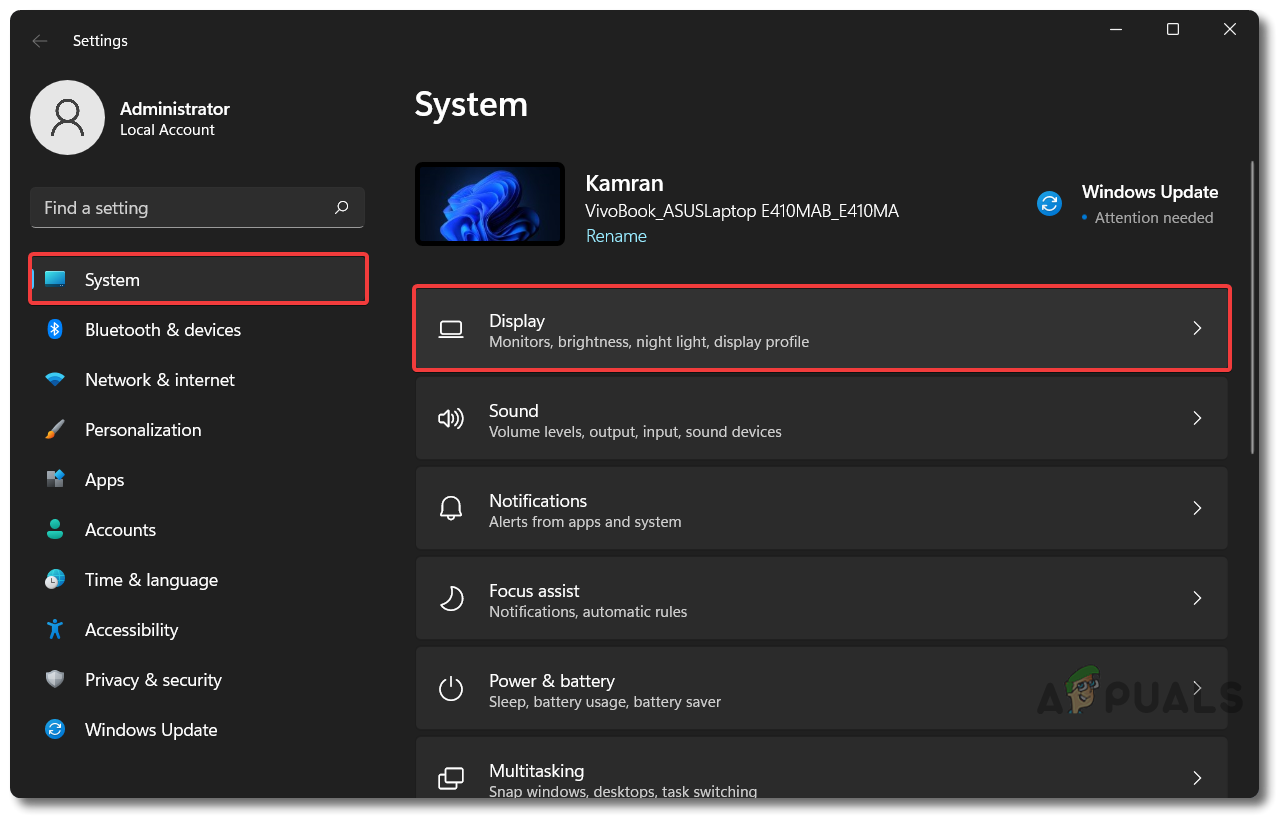This screenshot has height=816, width=1277.
Task: Click the desktop wallpaper thumbnail
Action: click(490, 204)
